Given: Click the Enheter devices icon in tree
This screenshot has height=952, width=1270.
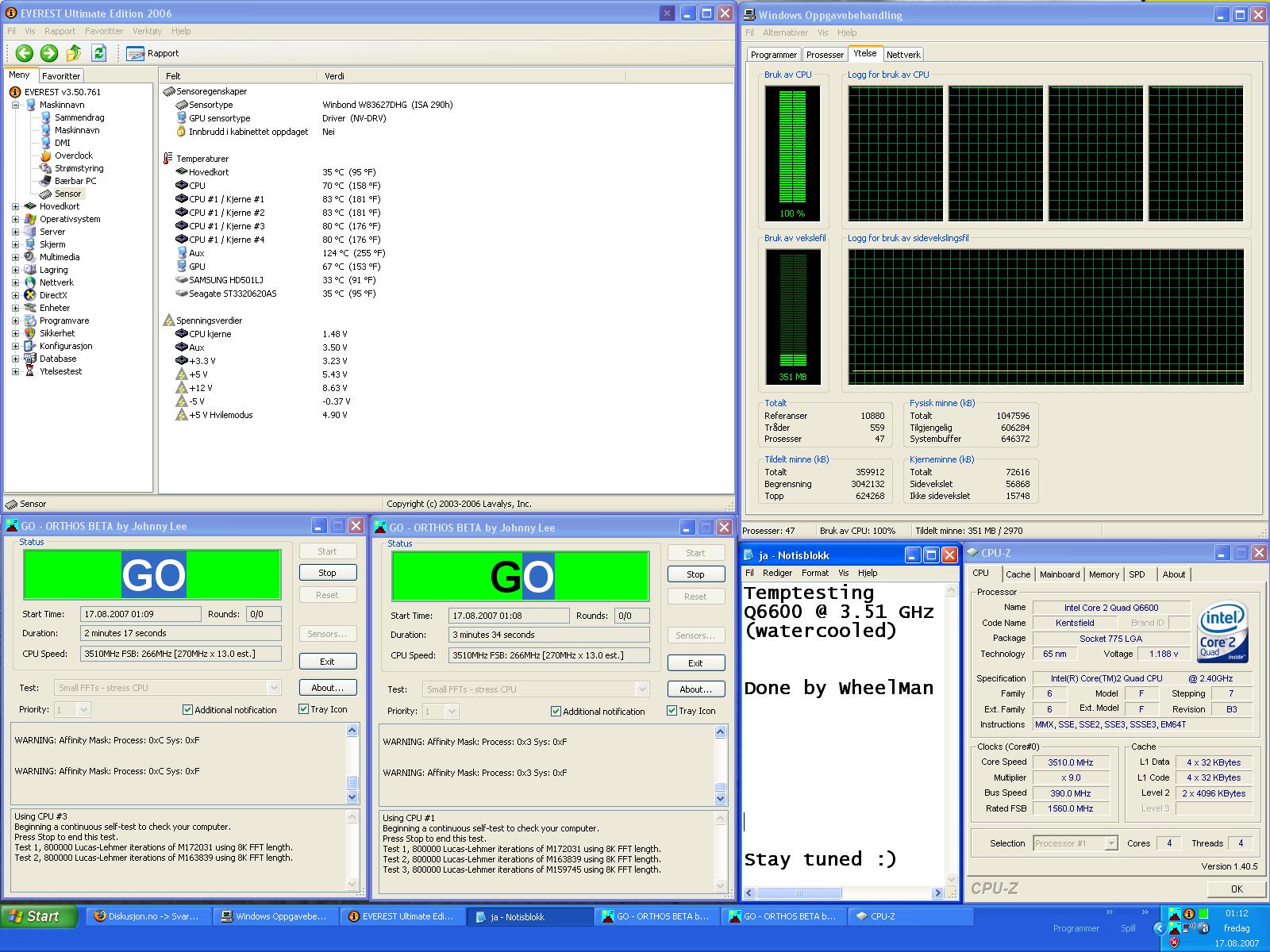Looking at the screenshot, I should click(30, 308).
